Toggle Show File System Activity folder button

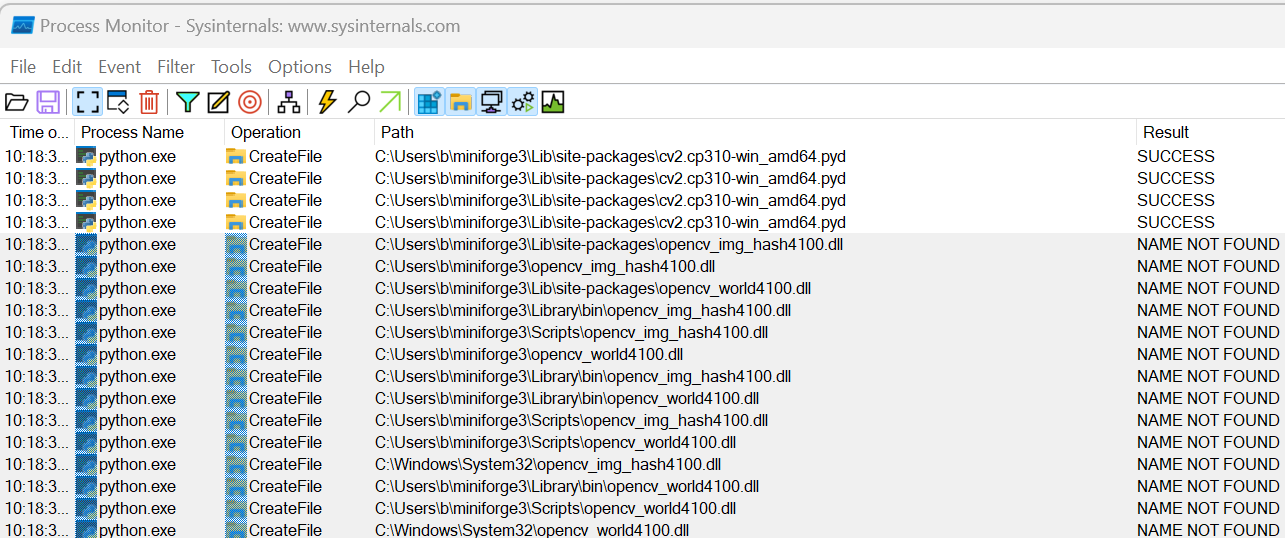point(460,102)
